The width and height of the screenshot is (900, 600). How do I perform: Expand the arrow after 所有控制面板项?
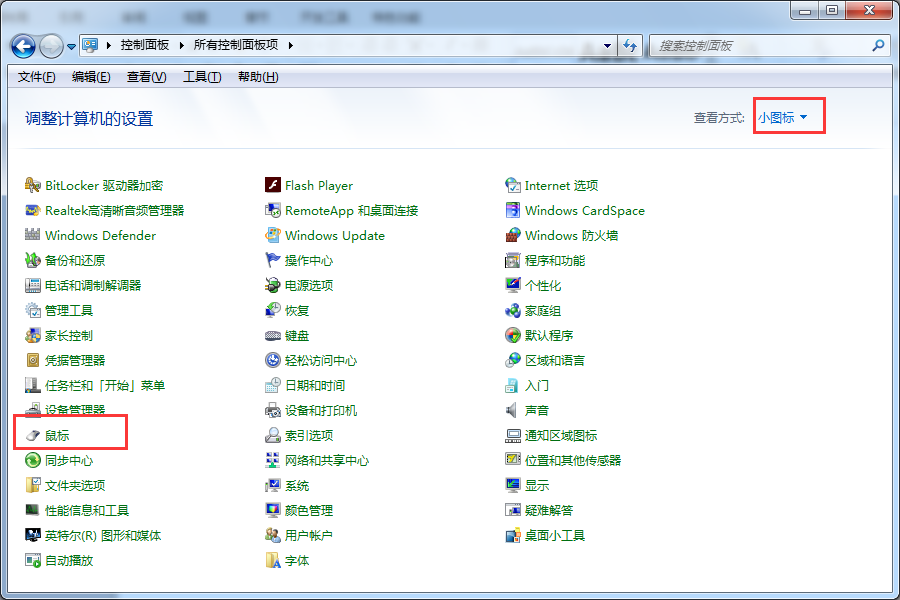290,45
